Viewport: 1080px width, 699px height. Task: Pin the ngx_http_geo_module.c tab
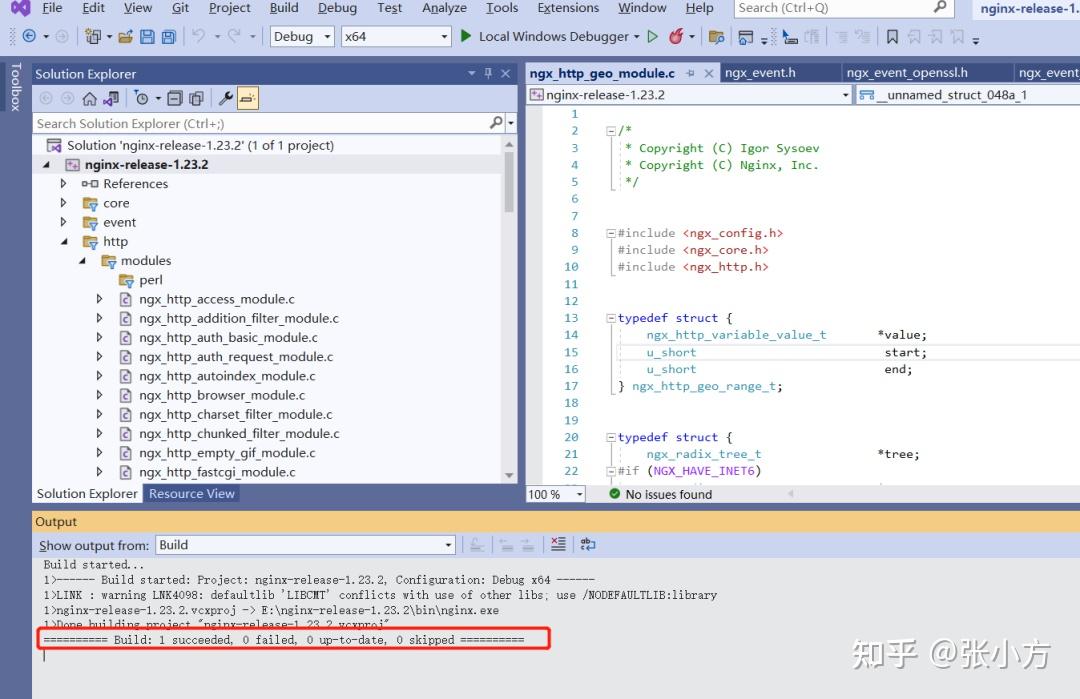coord(690,72)
